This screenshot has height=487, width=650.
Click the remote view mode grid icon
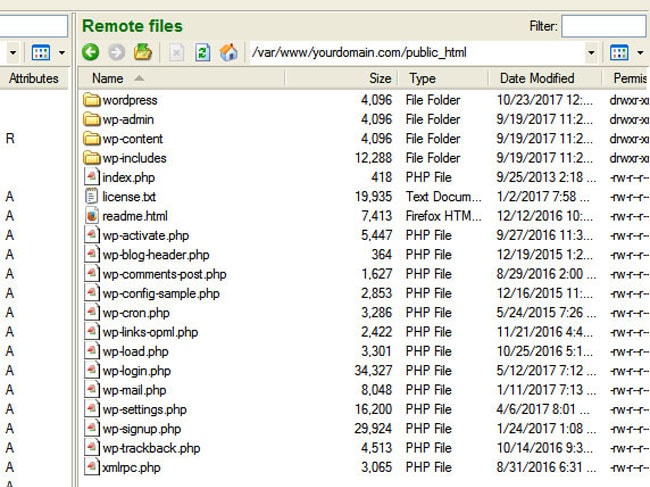coord(619,53)
